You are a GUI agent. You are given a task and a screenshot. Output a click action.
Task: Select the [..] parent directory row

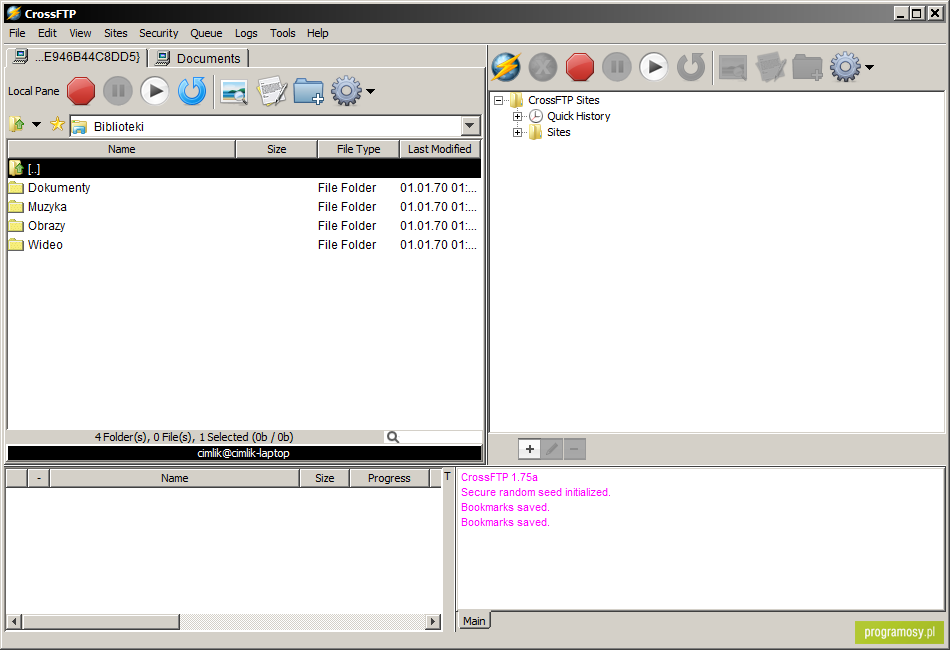pos(244,168)
